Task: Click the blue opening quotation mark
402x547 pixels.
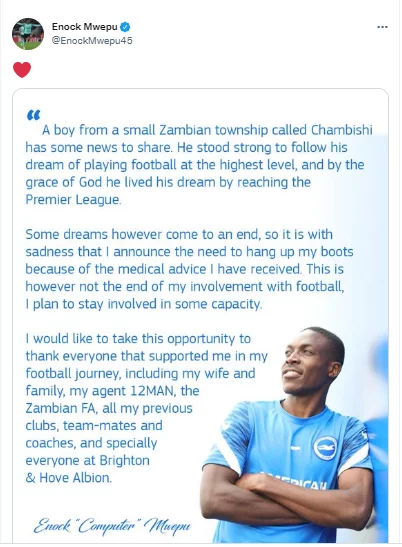Action: tap(34, 115)
